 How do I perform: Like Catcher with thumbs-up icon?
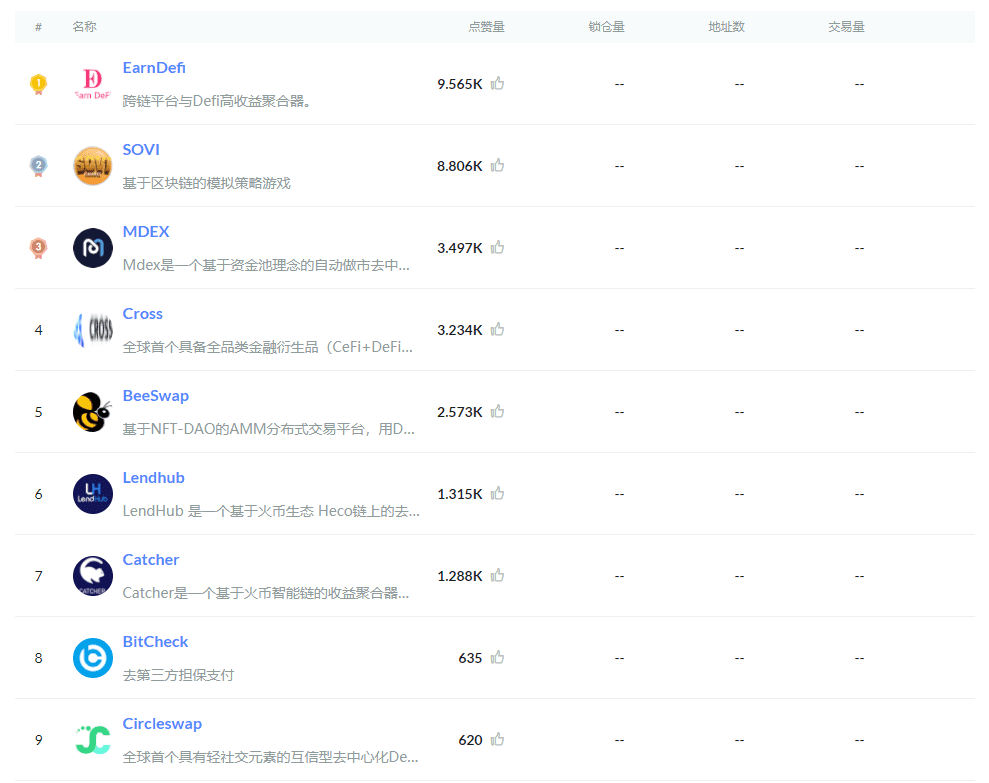point(498,575)
